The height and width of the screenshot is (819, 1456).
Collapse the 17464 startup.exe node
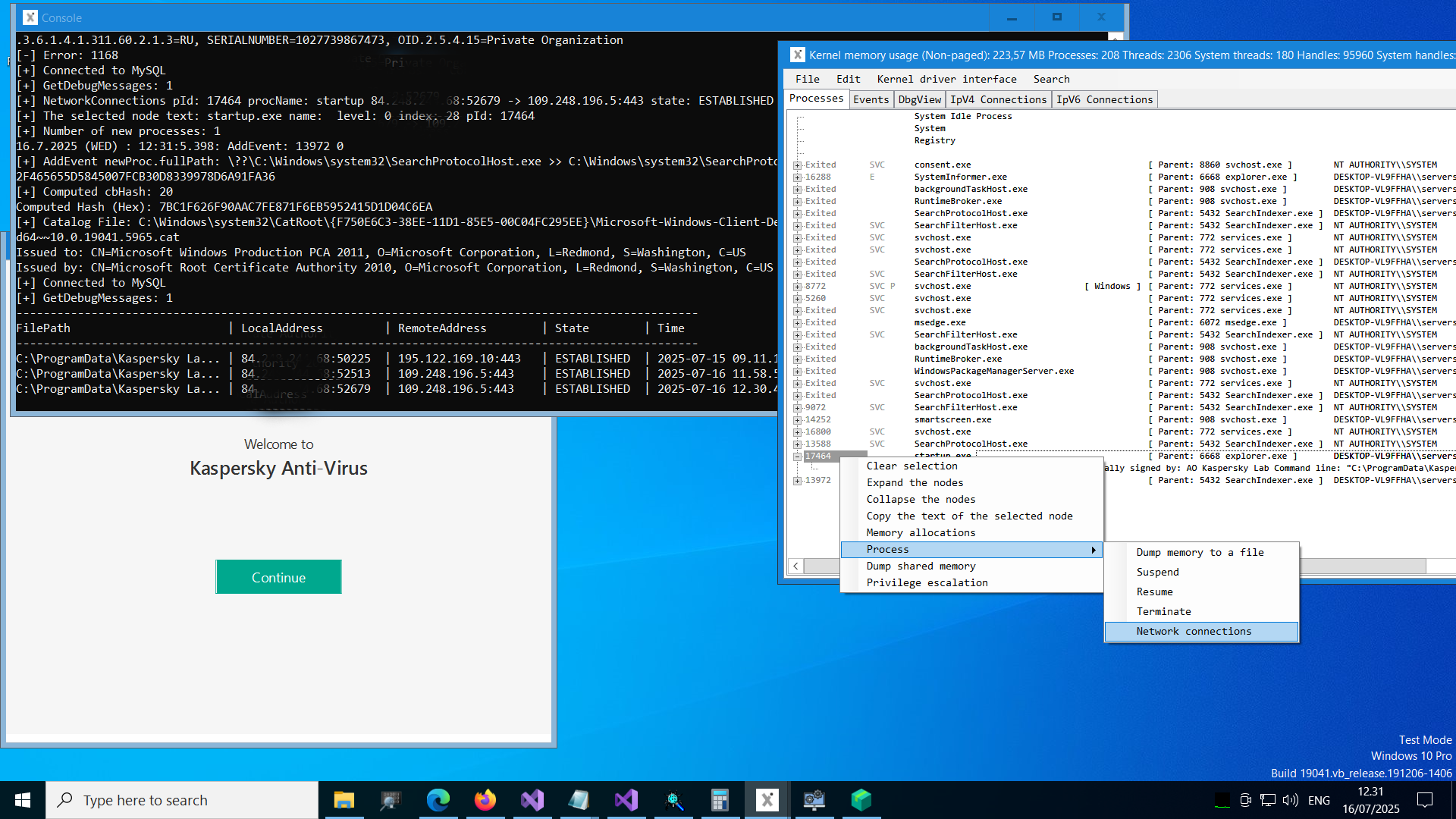coord(797,457)
